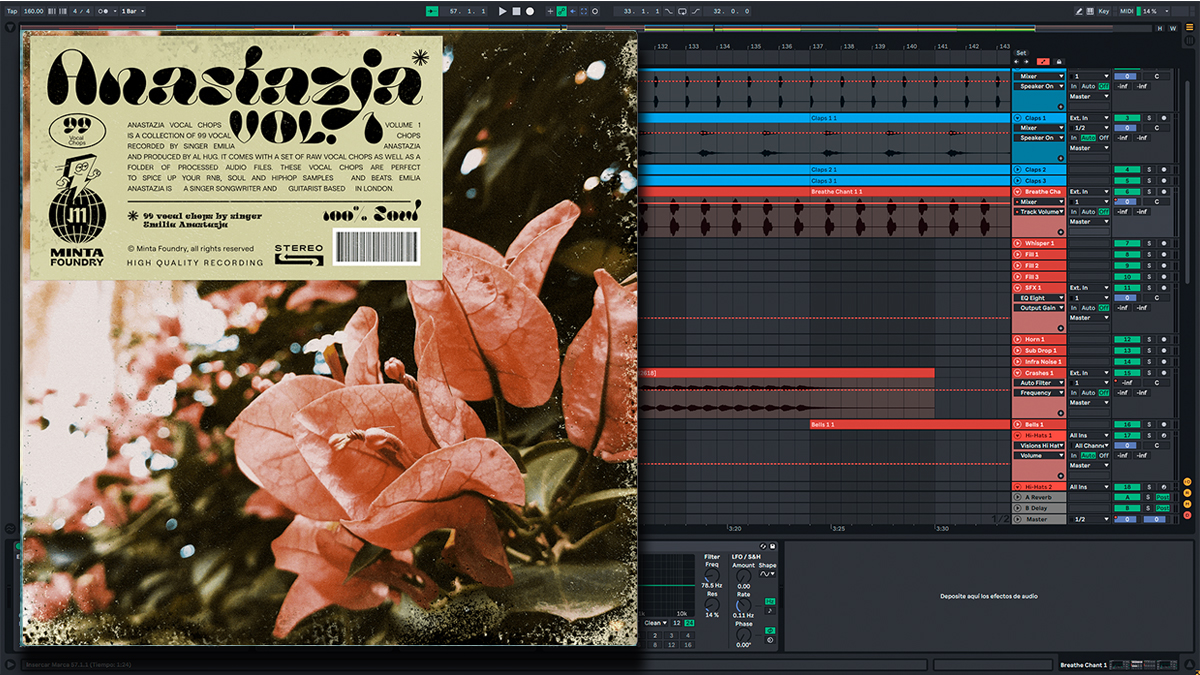1200x675 pixels.
Task: Select the 12 filter slope button
Action: pyautogui.click(x=677, y=623)
